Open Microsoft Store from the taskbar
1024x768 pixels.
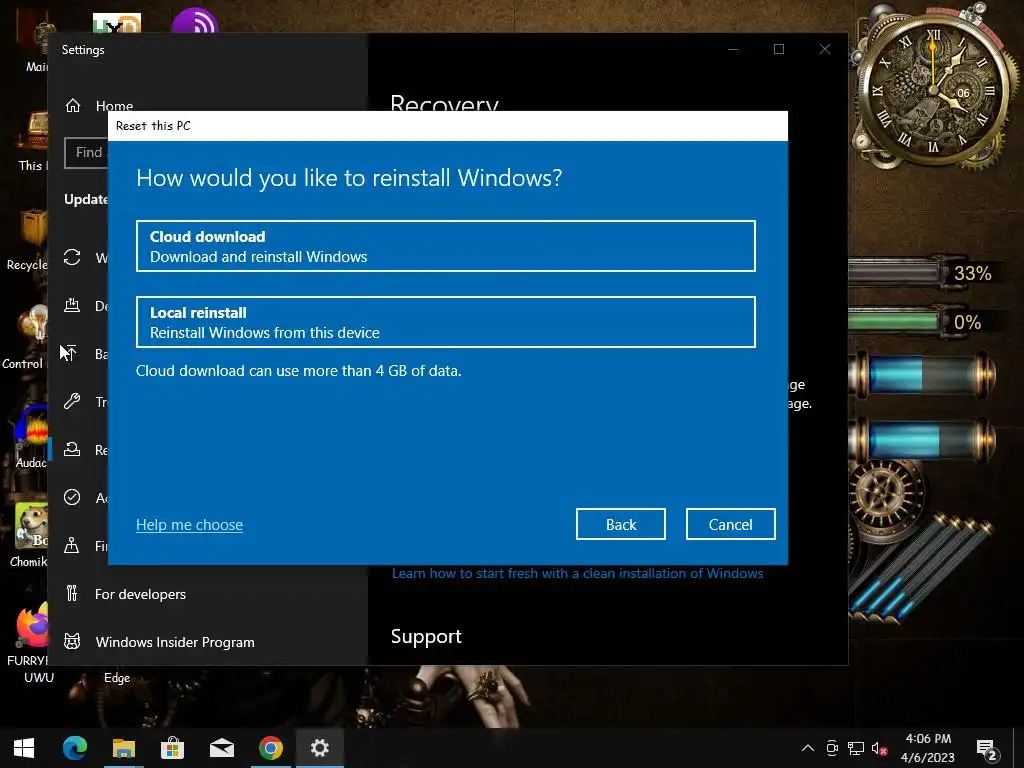coord(172,748)
